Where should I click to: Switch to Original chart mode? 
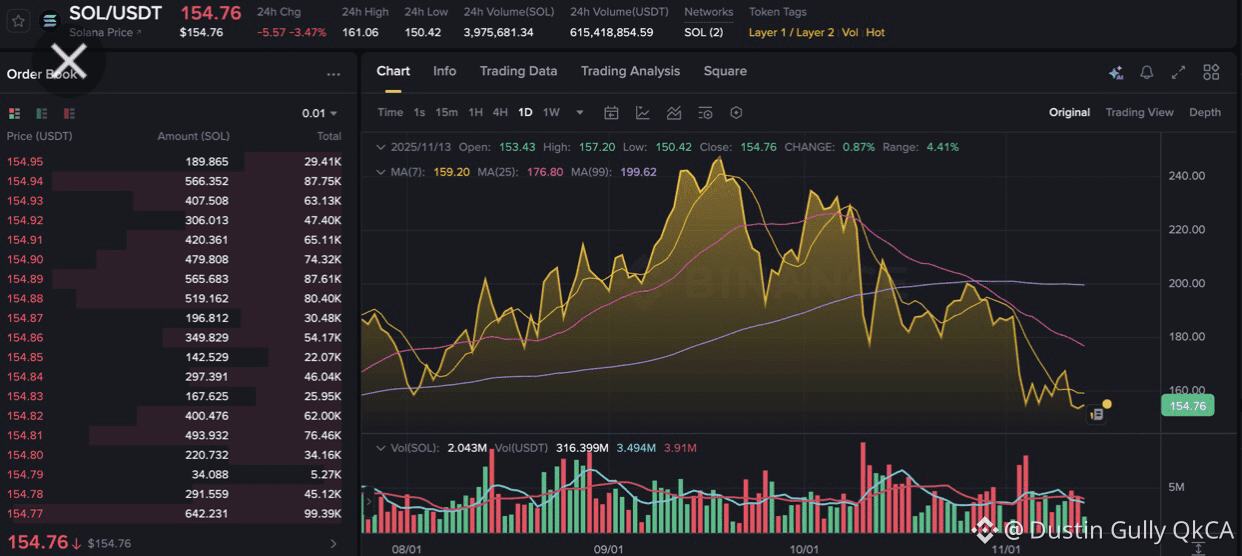(1069, 113)
